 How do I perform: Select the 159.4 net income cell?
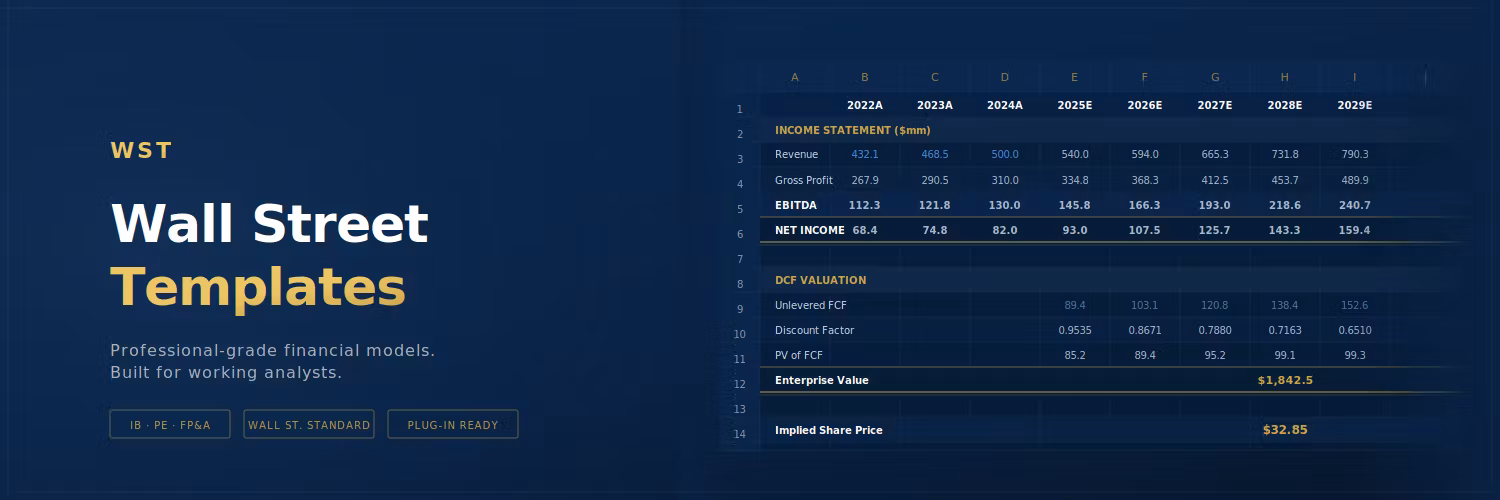(x=1355, y=230)
